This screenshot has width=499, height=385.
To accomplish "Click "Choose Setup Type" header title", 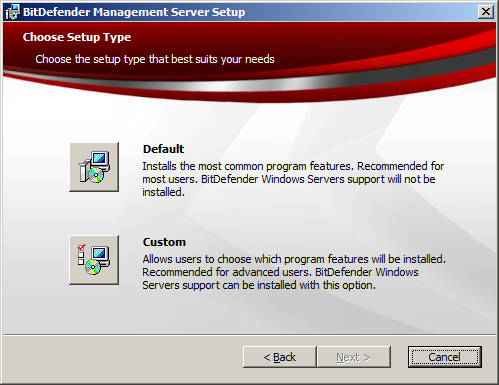I will 77,37.
